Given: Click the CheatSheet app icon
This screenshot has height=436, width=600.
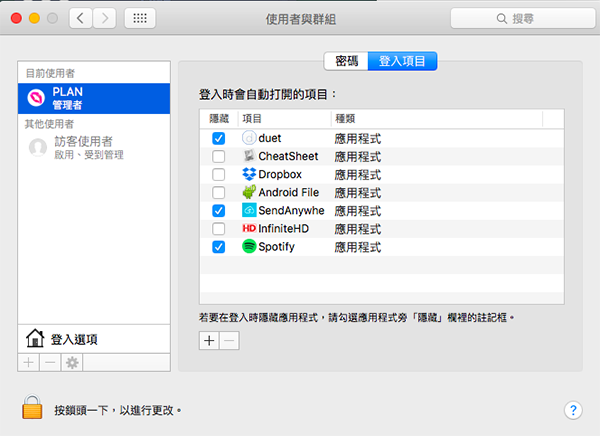Looking at the screenshot, I should coord(249,156).
